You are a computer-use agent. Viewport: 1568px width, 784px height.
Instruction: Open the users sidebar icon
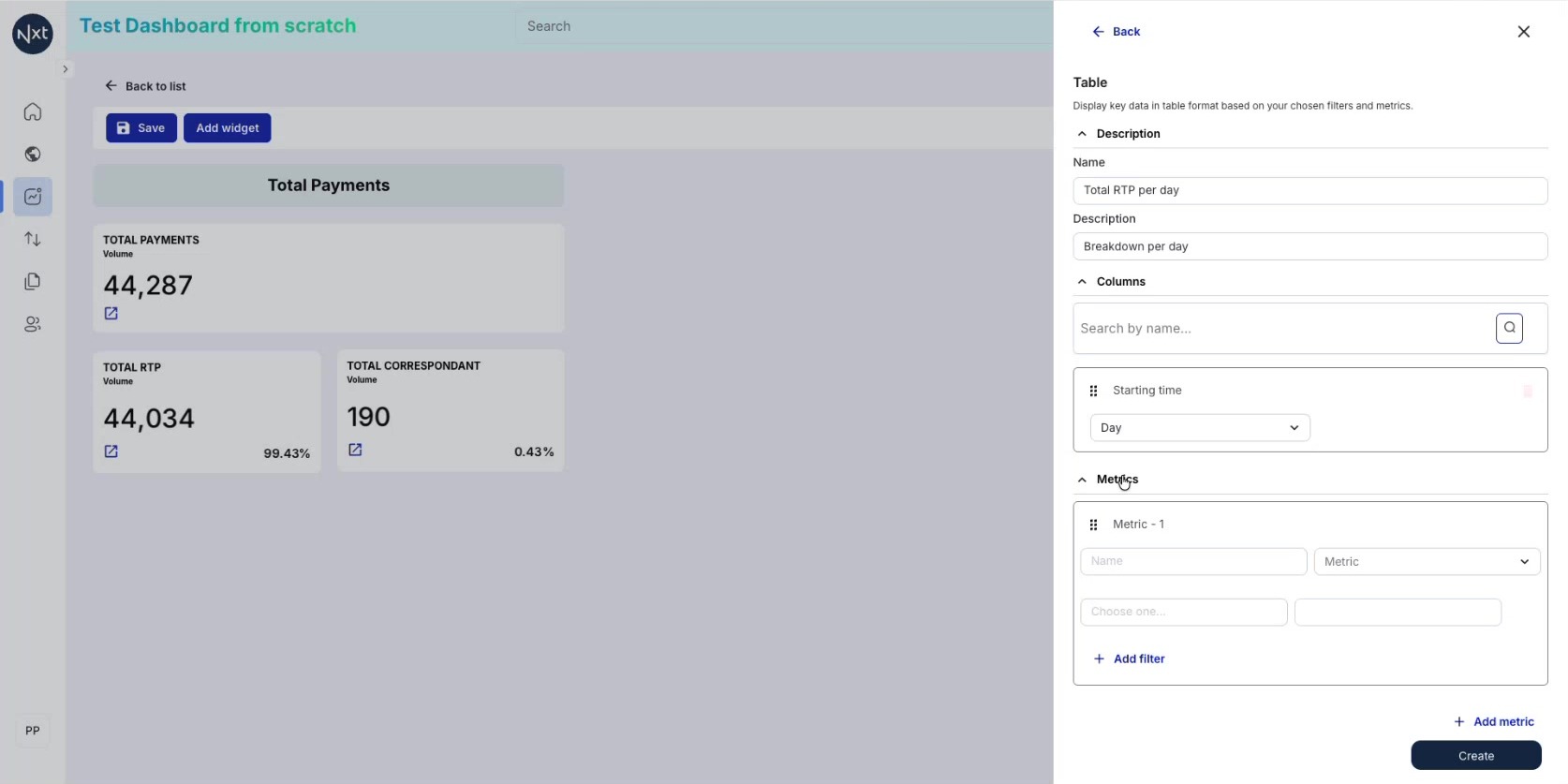(33, 324)
